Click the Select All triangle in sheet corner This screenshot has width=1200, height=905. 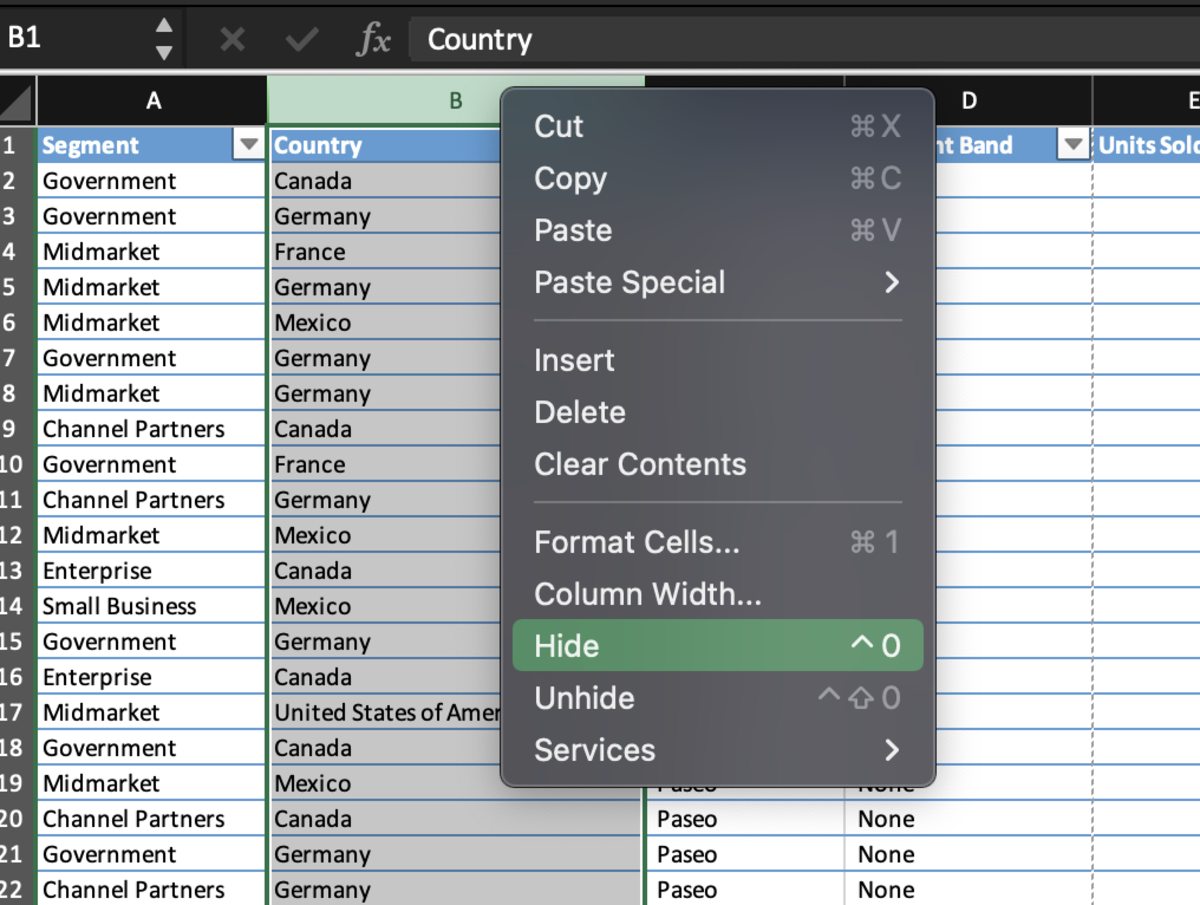[16, 100]
